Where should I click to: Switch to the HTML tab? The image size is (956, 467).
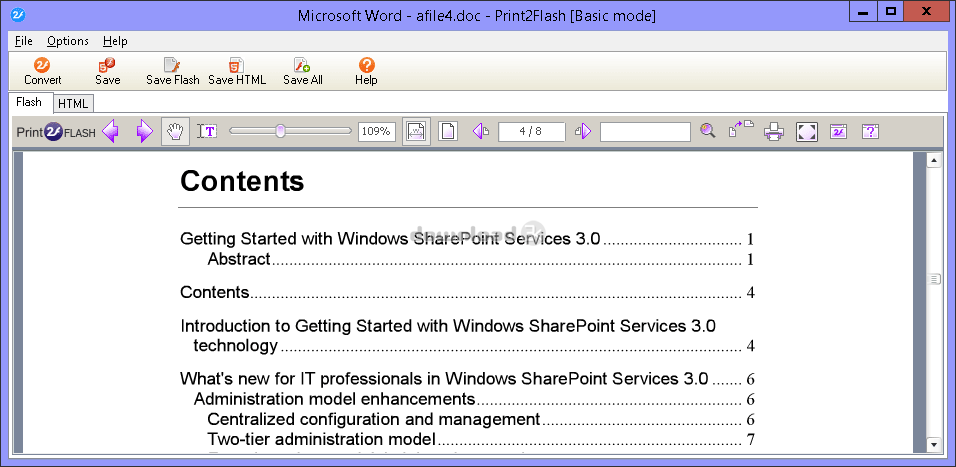coord(73,104)
